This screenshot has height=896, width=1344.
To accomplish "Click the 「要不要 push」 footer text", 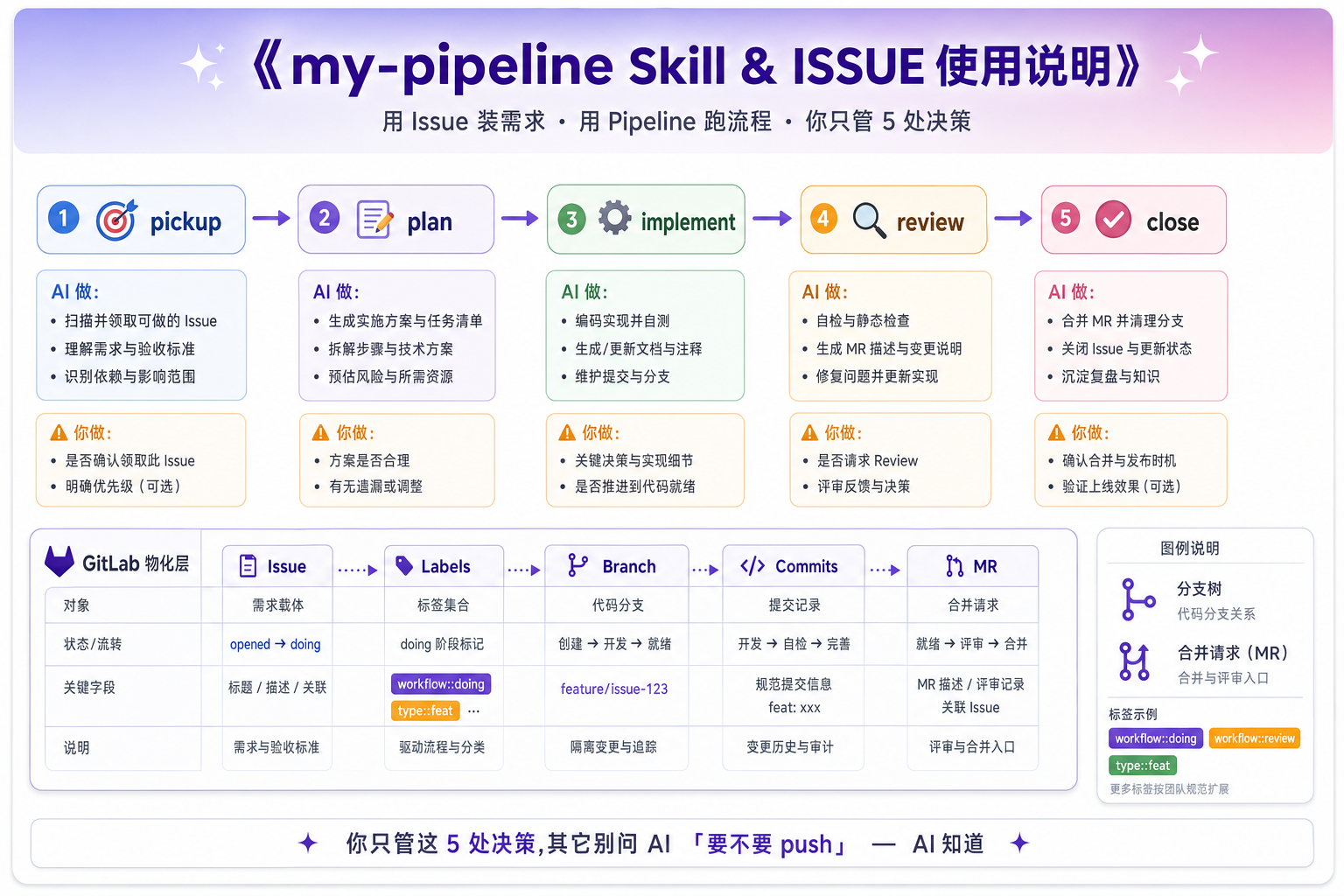I will point(768,844).
